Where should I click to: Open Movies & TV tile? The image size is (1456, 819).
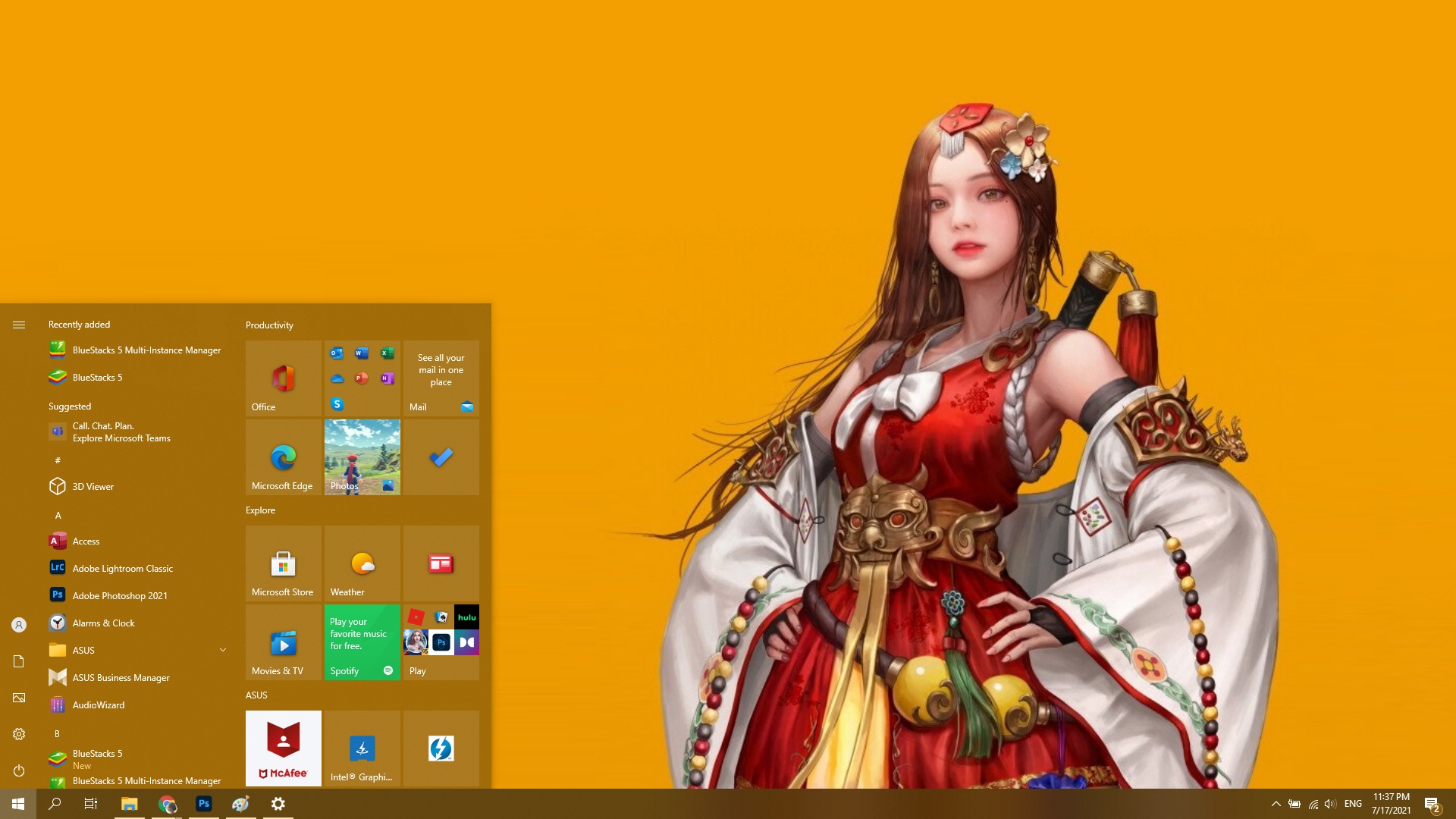[x=283, y=642]
